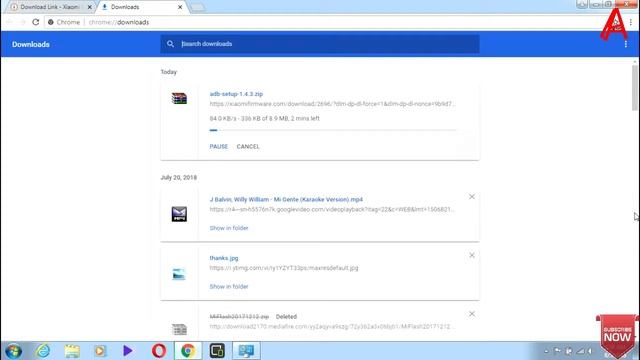The image size is (640, 360).
Task: Open a new tab with the new-tab button
Action: pos(198,7)
